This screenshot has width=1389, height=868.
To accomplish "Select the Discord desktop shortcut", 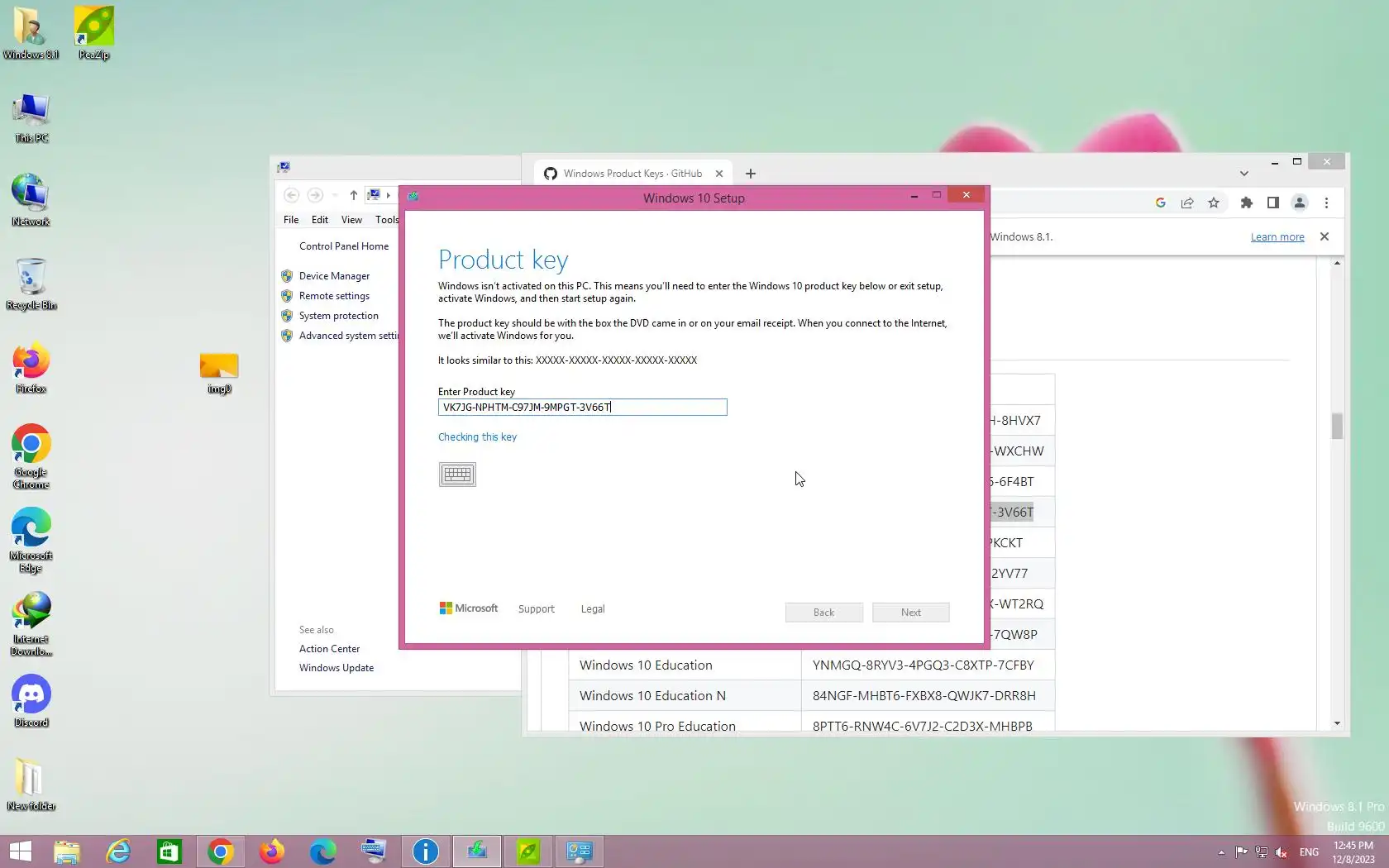I will pos(31,702).
